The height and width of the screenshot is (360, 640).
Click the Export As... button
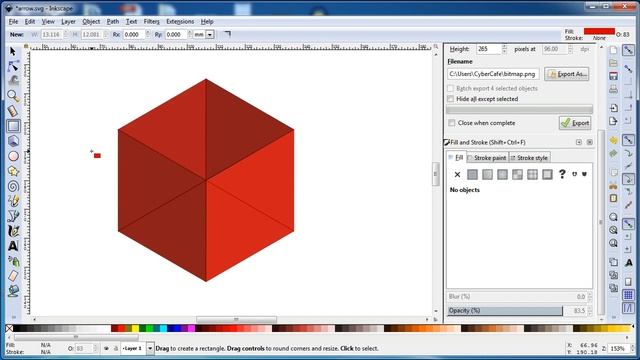tap(567, 74)
